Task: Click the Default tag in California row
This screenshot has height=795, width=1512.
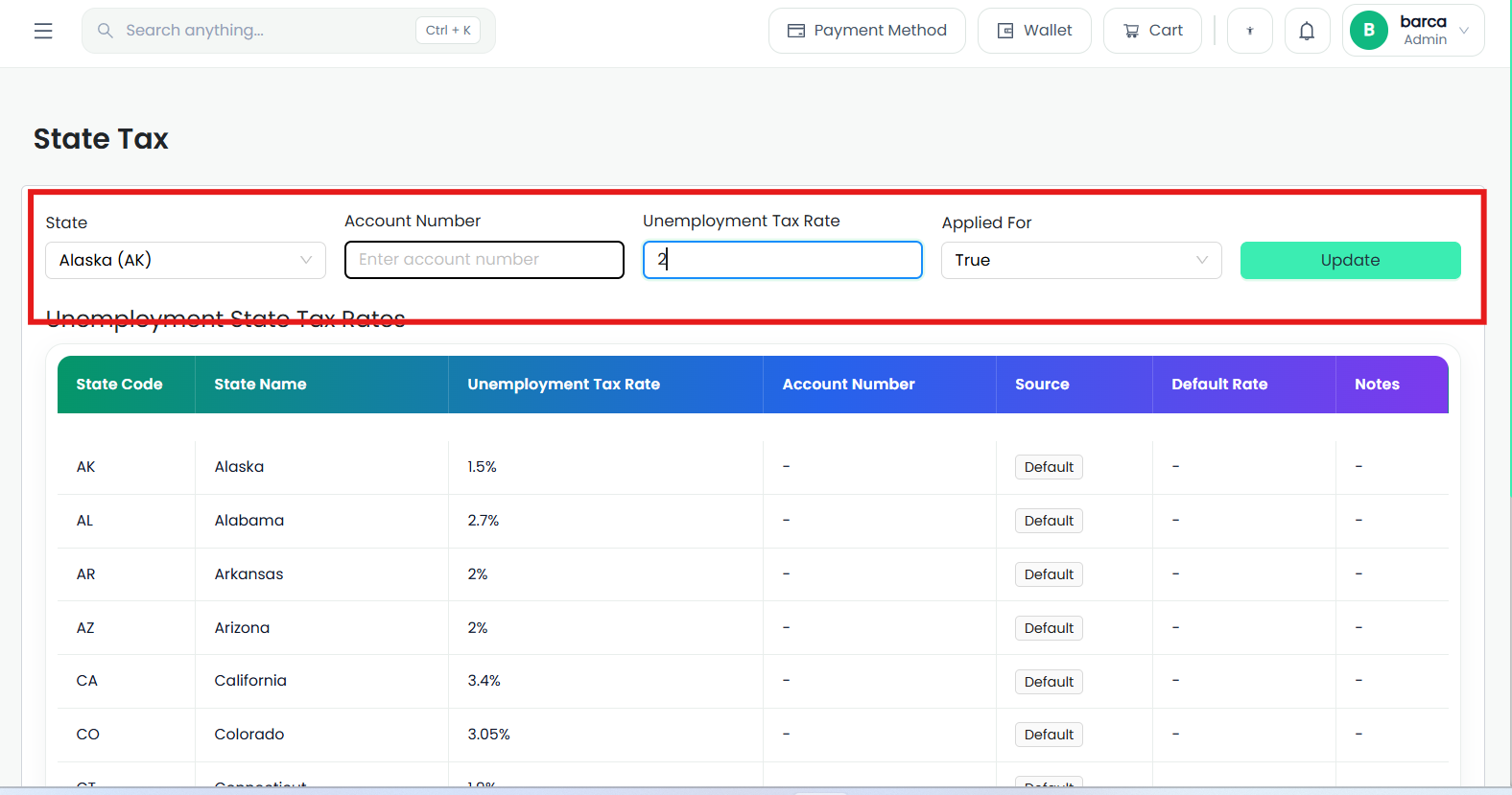Action: [1049, 682]
